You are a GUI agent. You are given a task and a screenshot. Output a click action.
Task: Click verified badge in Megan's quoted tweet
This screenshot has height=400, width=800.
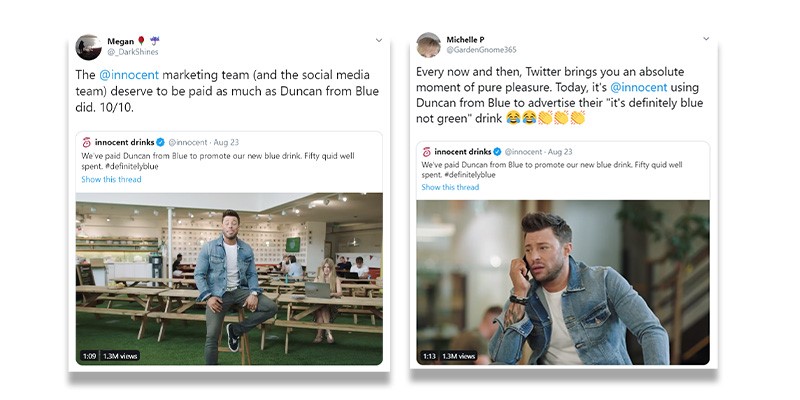pyautogui.click(x=160, y=142)
